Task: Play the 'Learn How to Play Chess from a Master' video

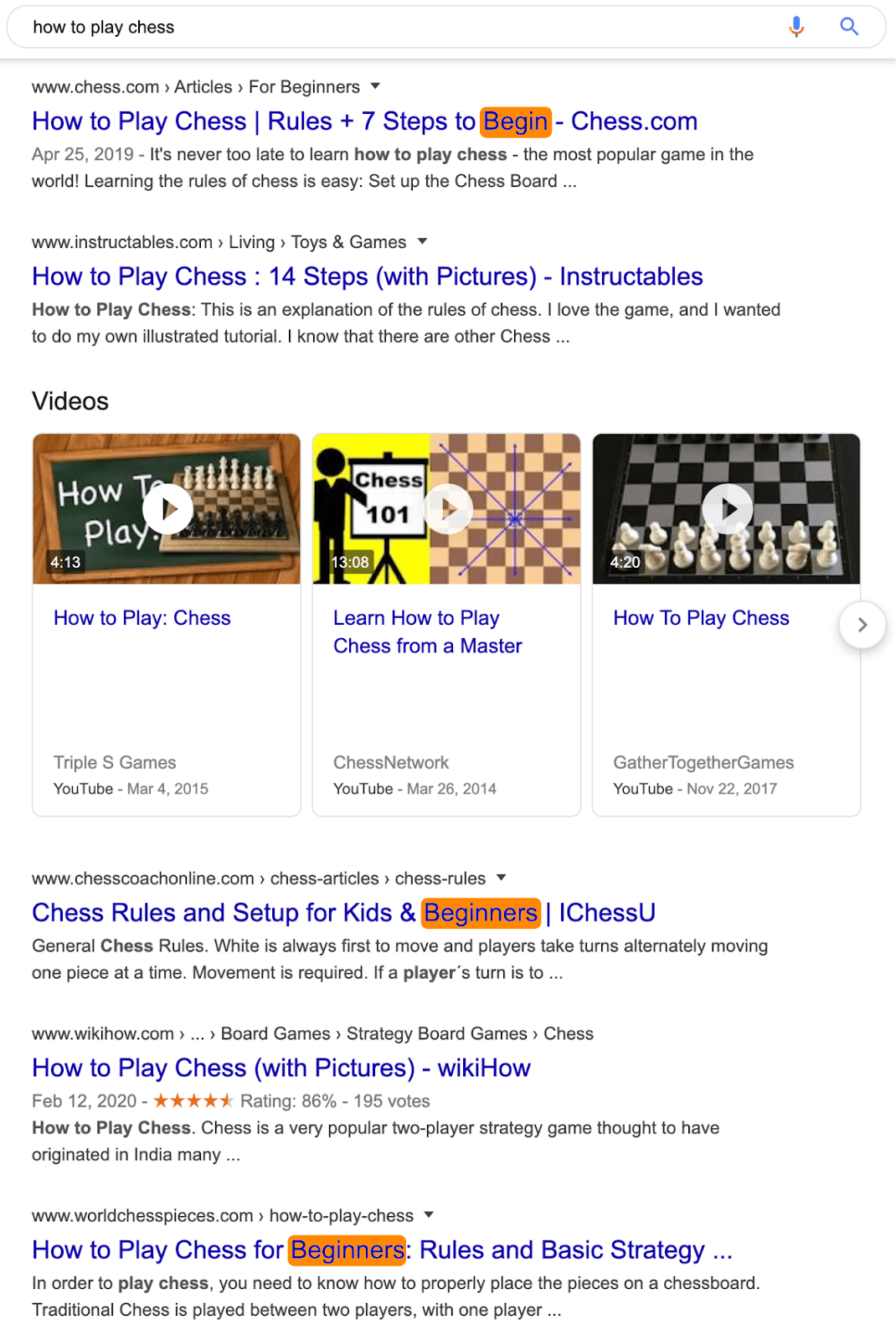Action: click(x=446, y=508)
